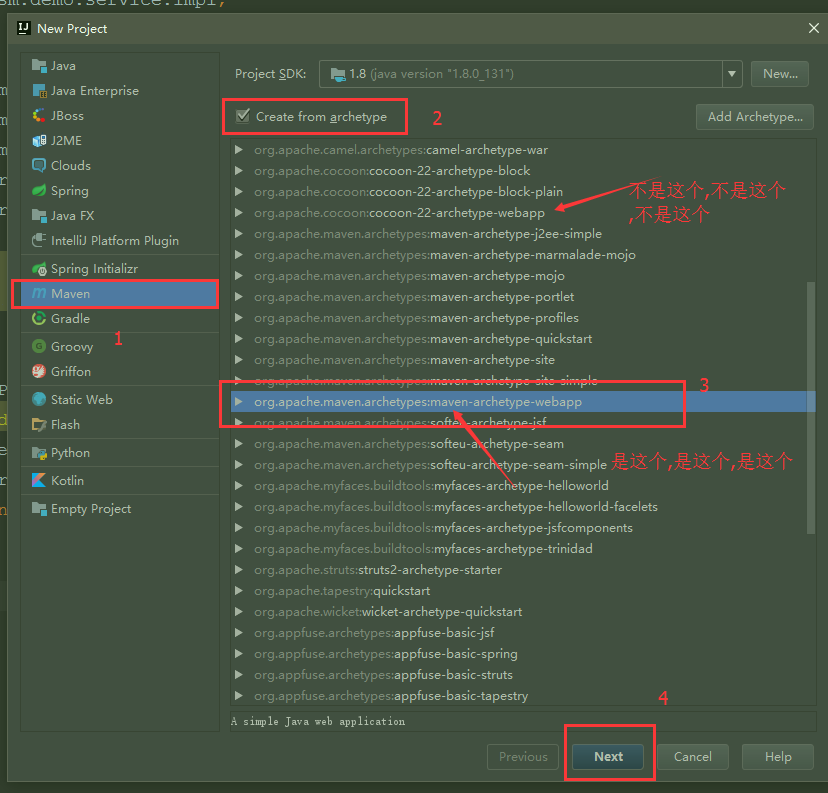
Task: Click the Next button
Action: [608, 757]
